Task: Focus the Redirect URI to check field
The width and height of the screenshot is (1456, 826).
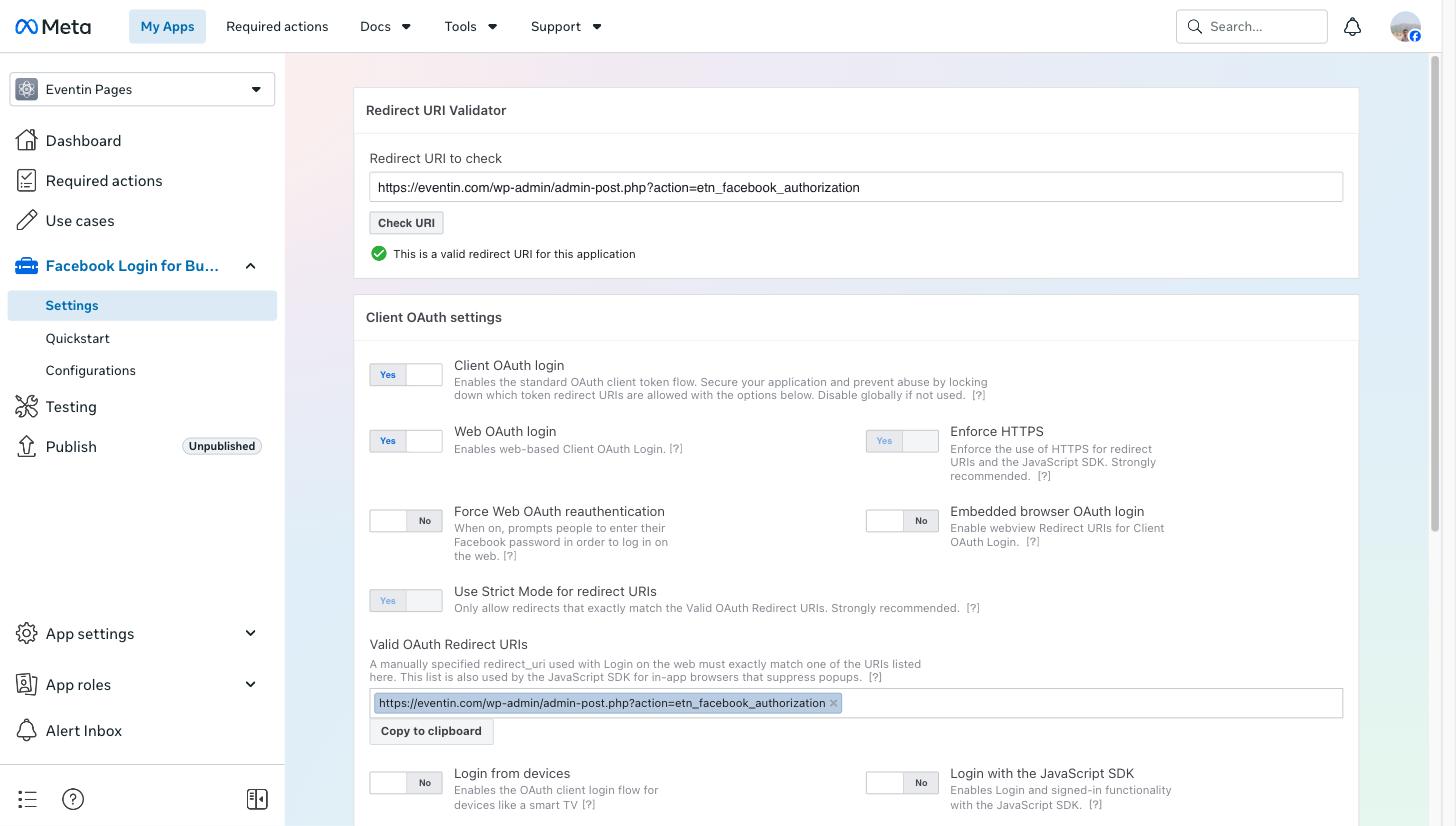Action: (856, 187)
